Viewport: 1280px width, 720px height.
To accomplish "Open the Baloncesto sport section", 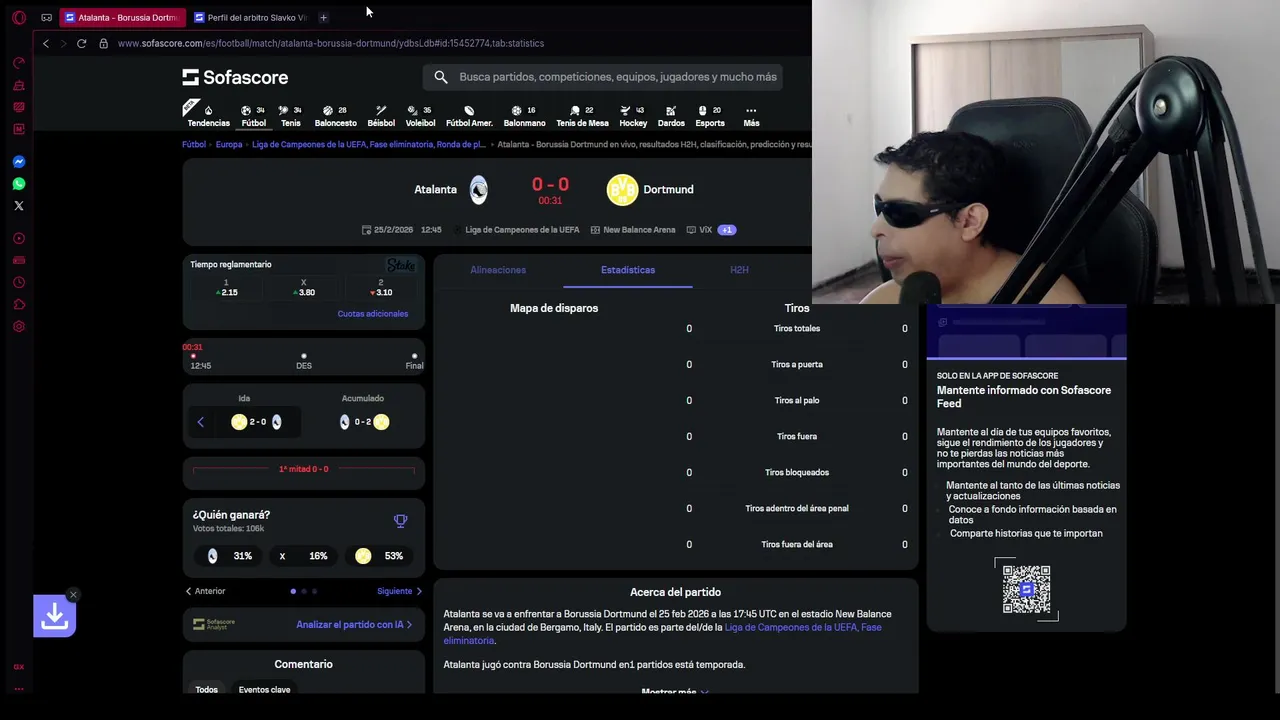I will pos(335,116).
